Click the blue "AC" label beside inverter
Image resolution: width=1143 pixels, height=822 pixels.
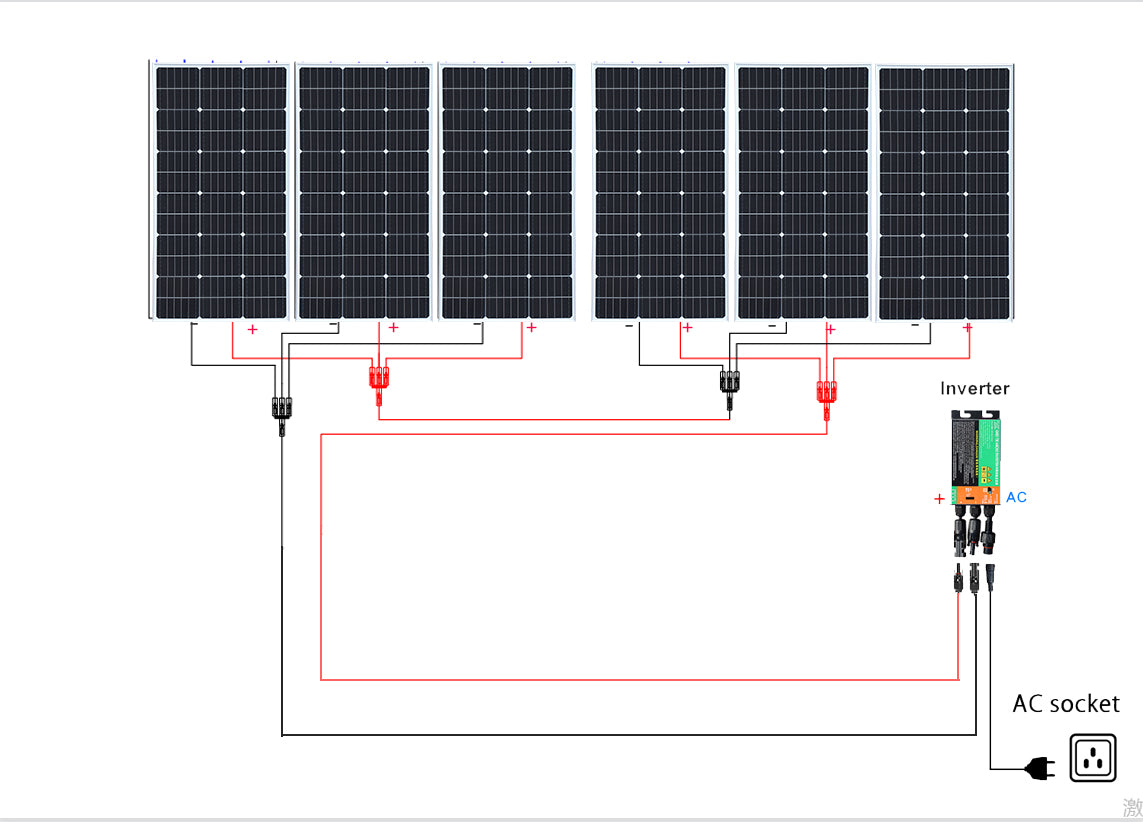[x=1016, y=497]
